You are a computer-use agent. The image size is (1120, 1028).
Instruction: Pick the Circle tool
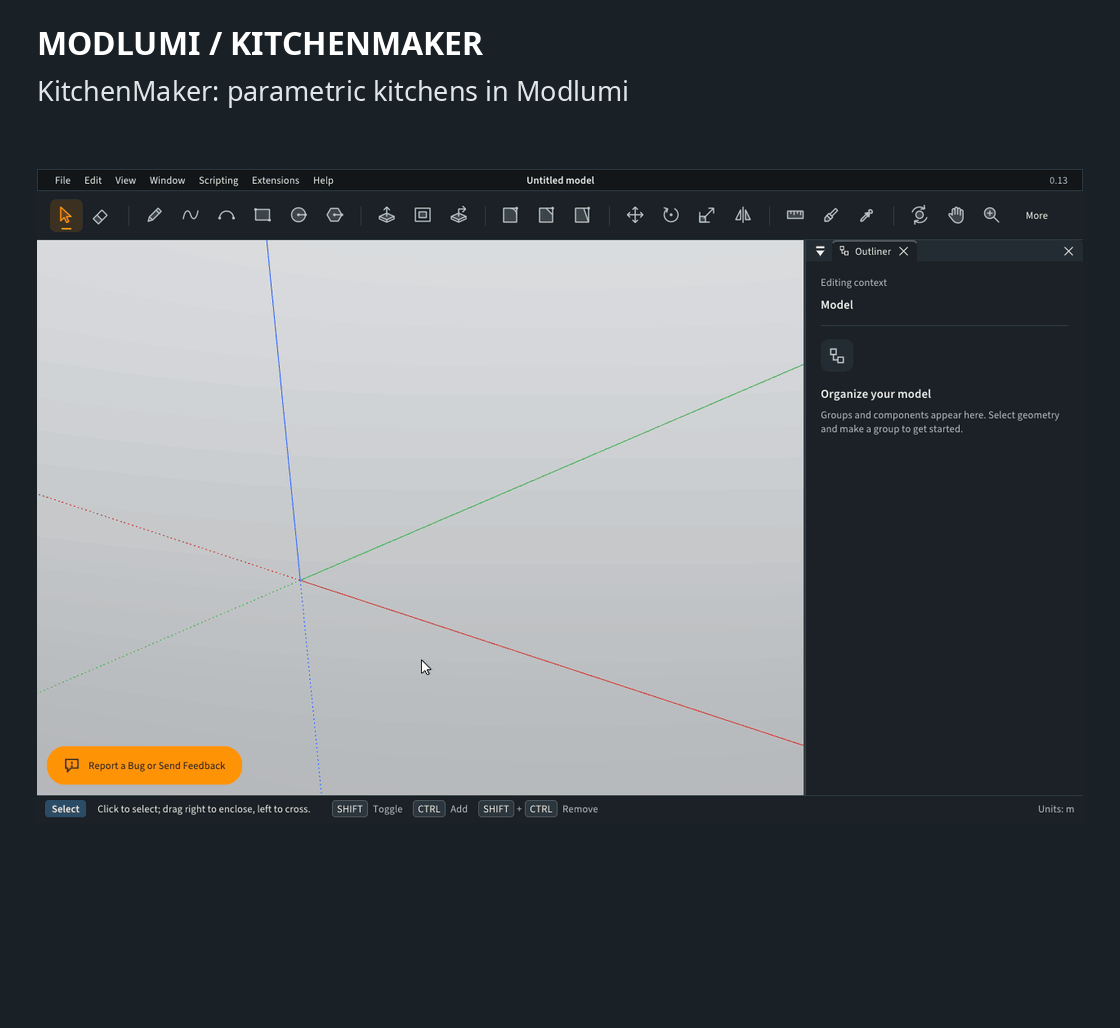point(299,215)
